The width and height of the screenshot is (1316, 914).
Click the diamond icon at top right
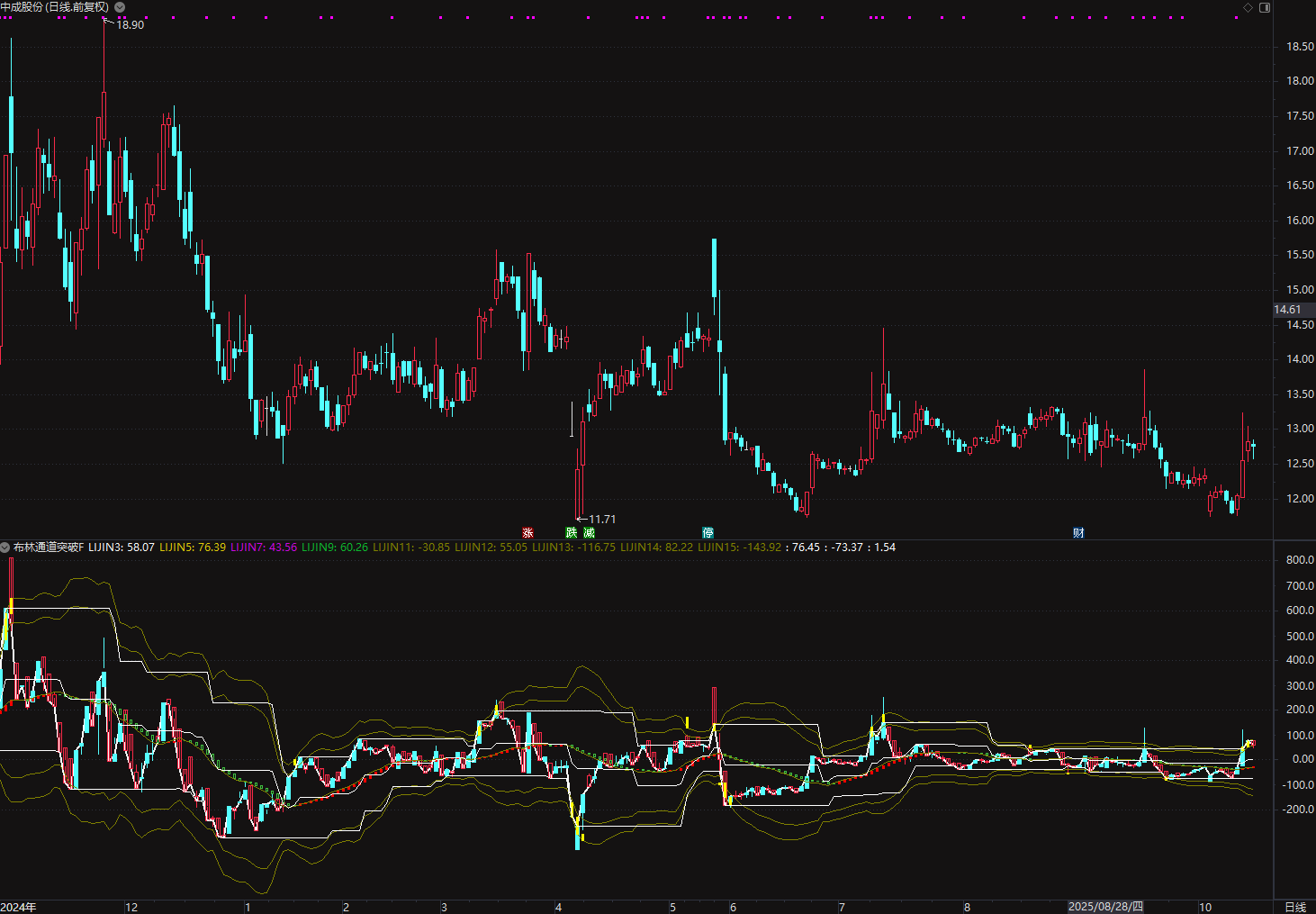click(1248, 7)
